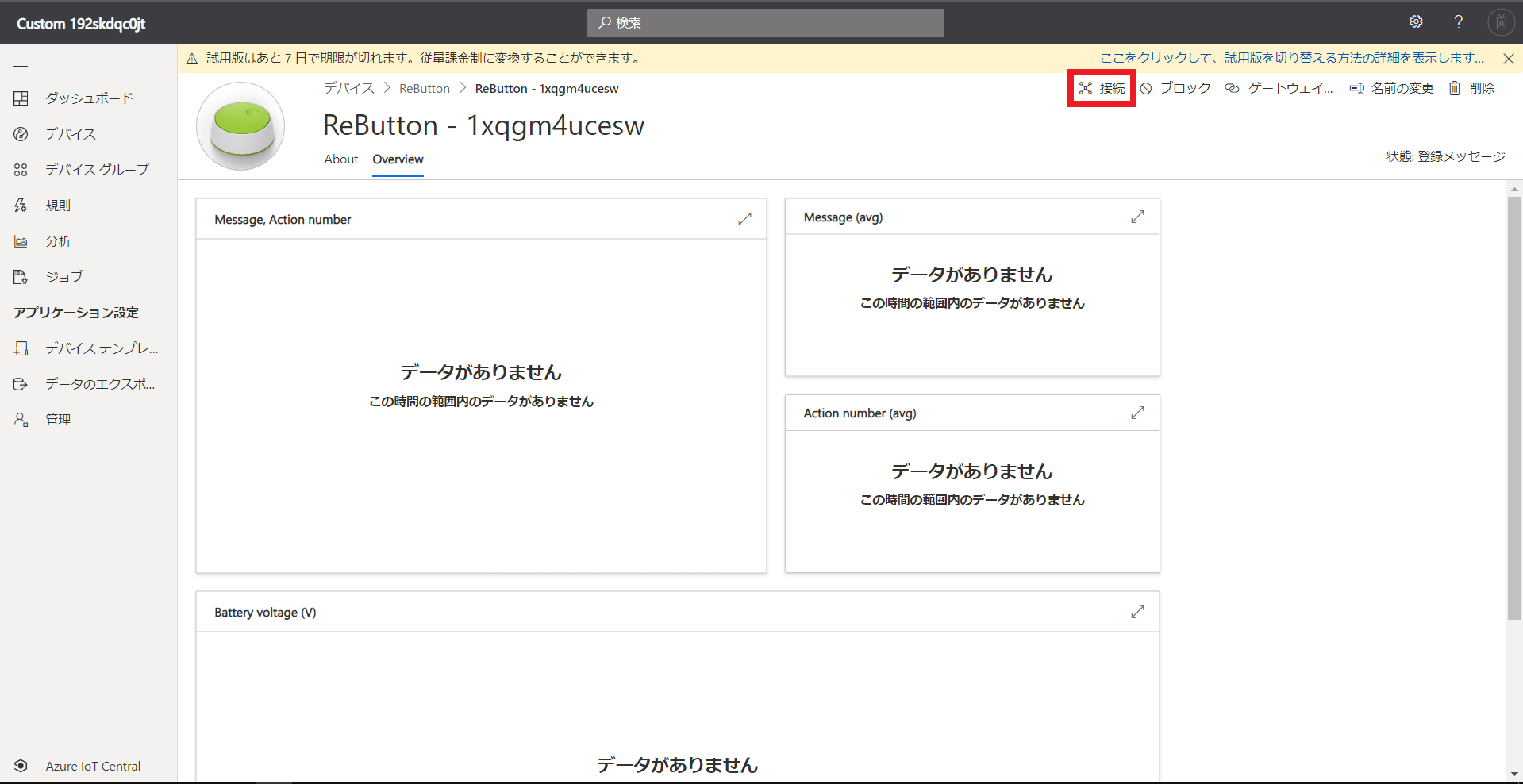Click the vertical scrollbar thumb
This screenshot has height=784, width=1523.
click(1515, 408)
